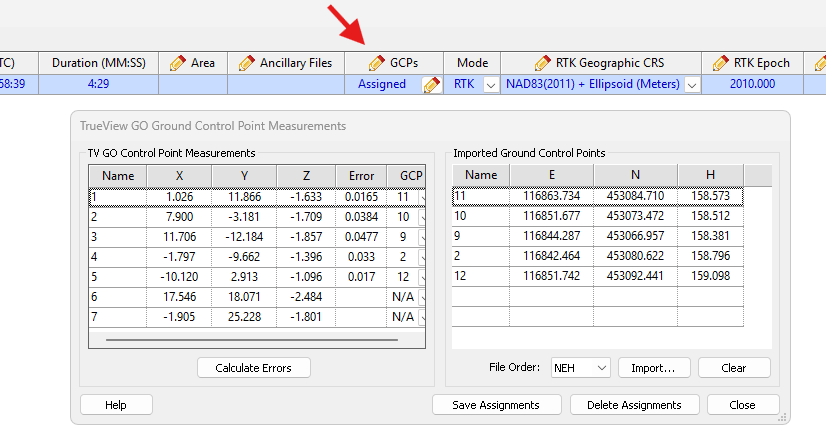Click the Calculate Errors button
Image resolution: width=826 pixels, height=442 pixels.
(253, 368)
